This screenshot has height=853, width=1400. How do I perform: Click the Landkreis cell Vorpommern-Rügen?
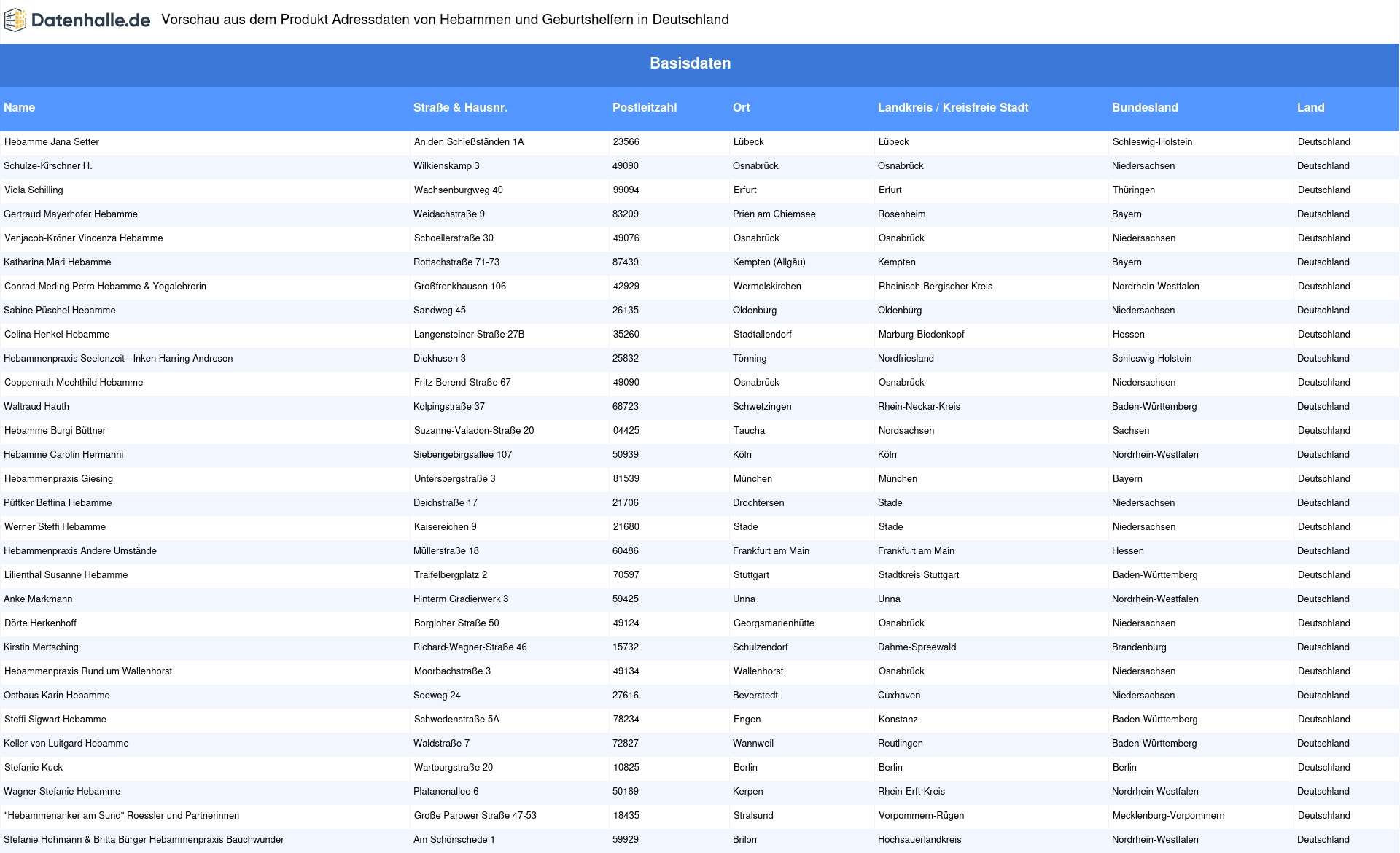922,816
